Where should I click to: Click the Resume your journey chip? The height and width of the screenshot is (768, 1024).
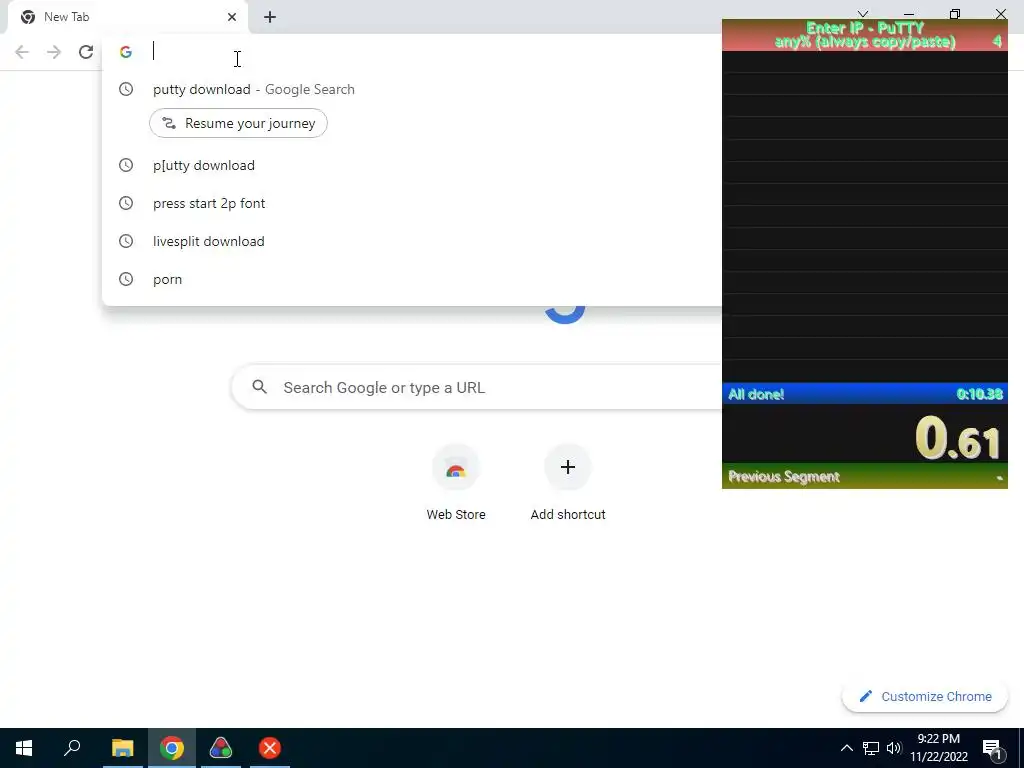pyautogui.click(x=238, y=123)
